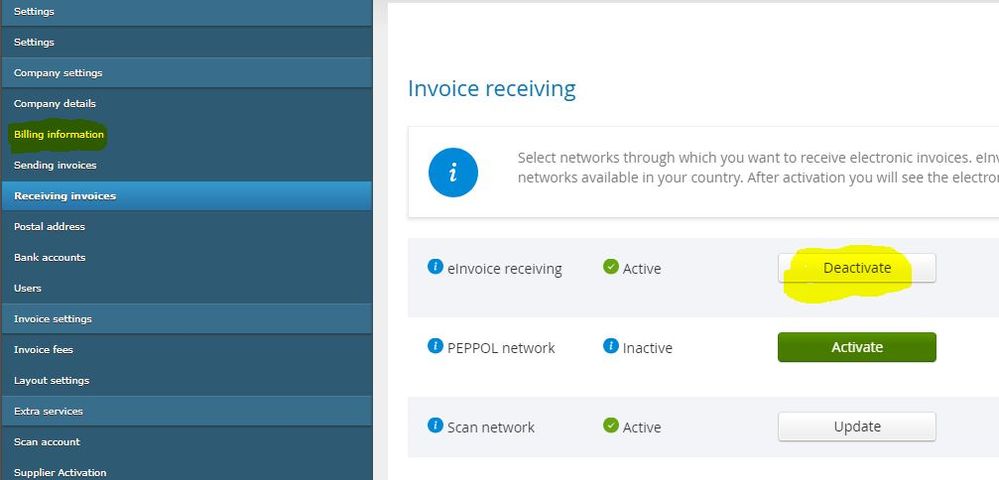Click the Invoice receiving heading
Screen dimensions: 999x480
click(491, 89)
